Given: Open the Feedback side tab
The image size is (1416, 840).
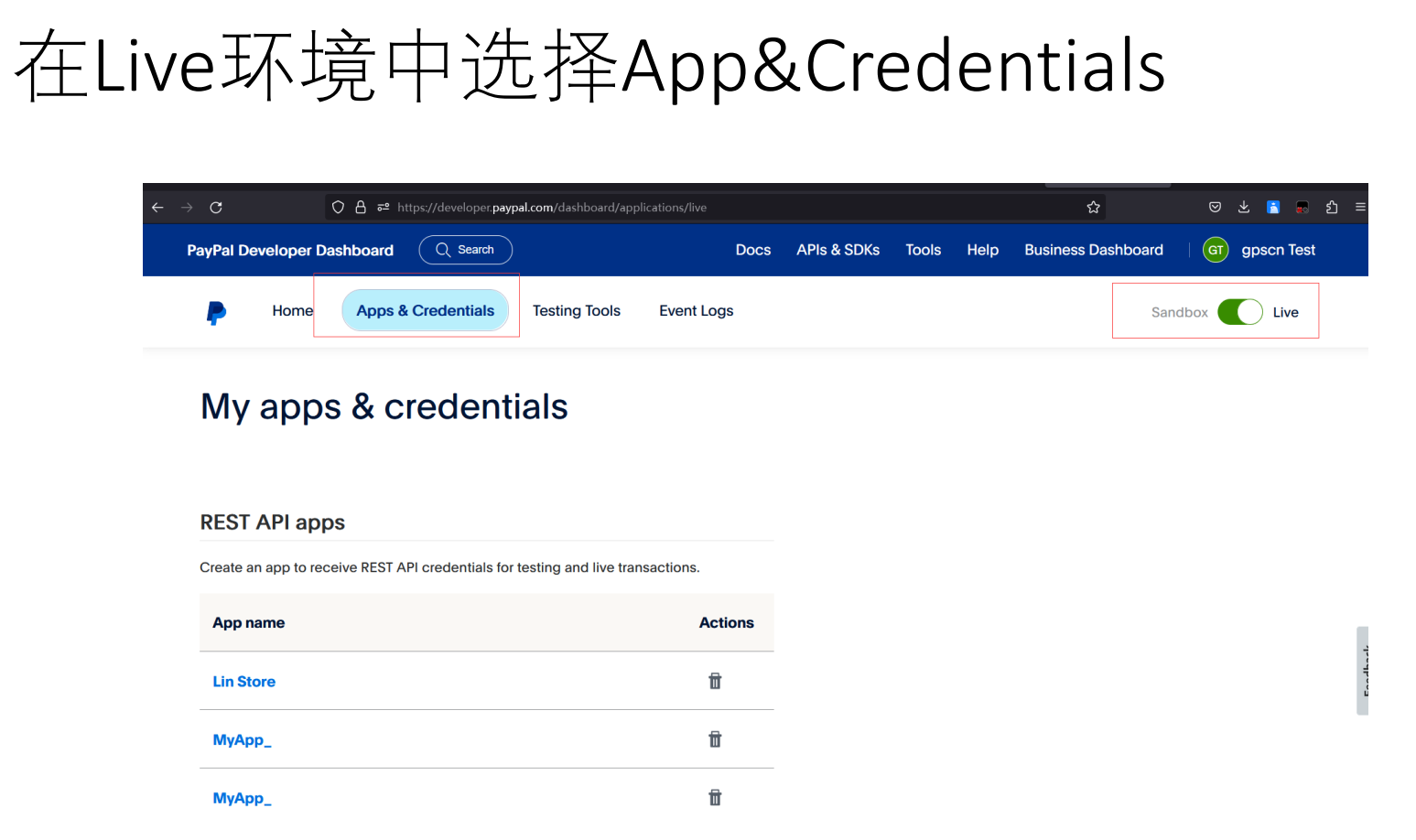Looking at the screenshot, I should tap(1363, 671).
